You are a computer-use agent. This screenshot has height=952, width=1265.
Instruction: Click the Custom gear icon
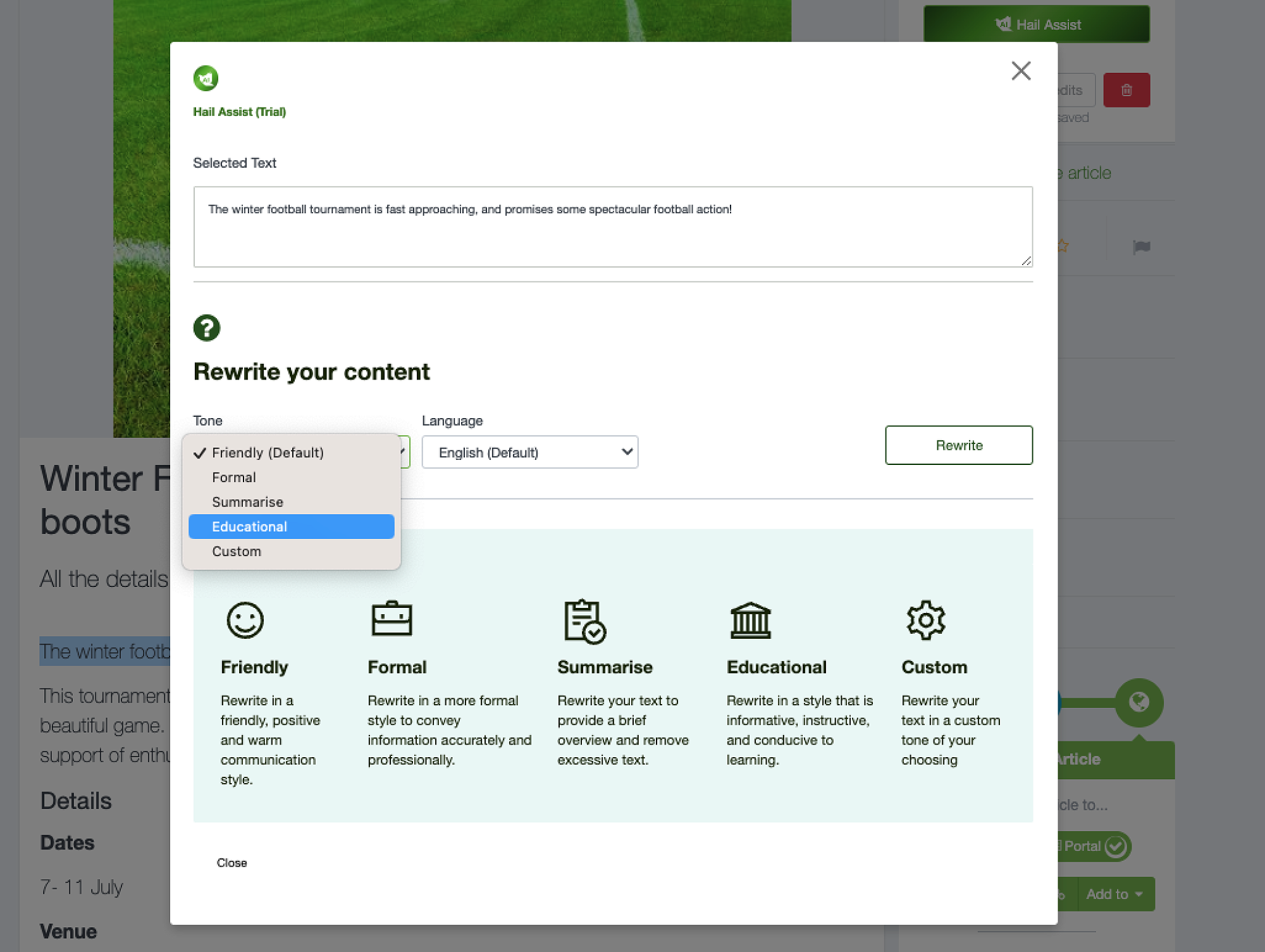(925, 620)
